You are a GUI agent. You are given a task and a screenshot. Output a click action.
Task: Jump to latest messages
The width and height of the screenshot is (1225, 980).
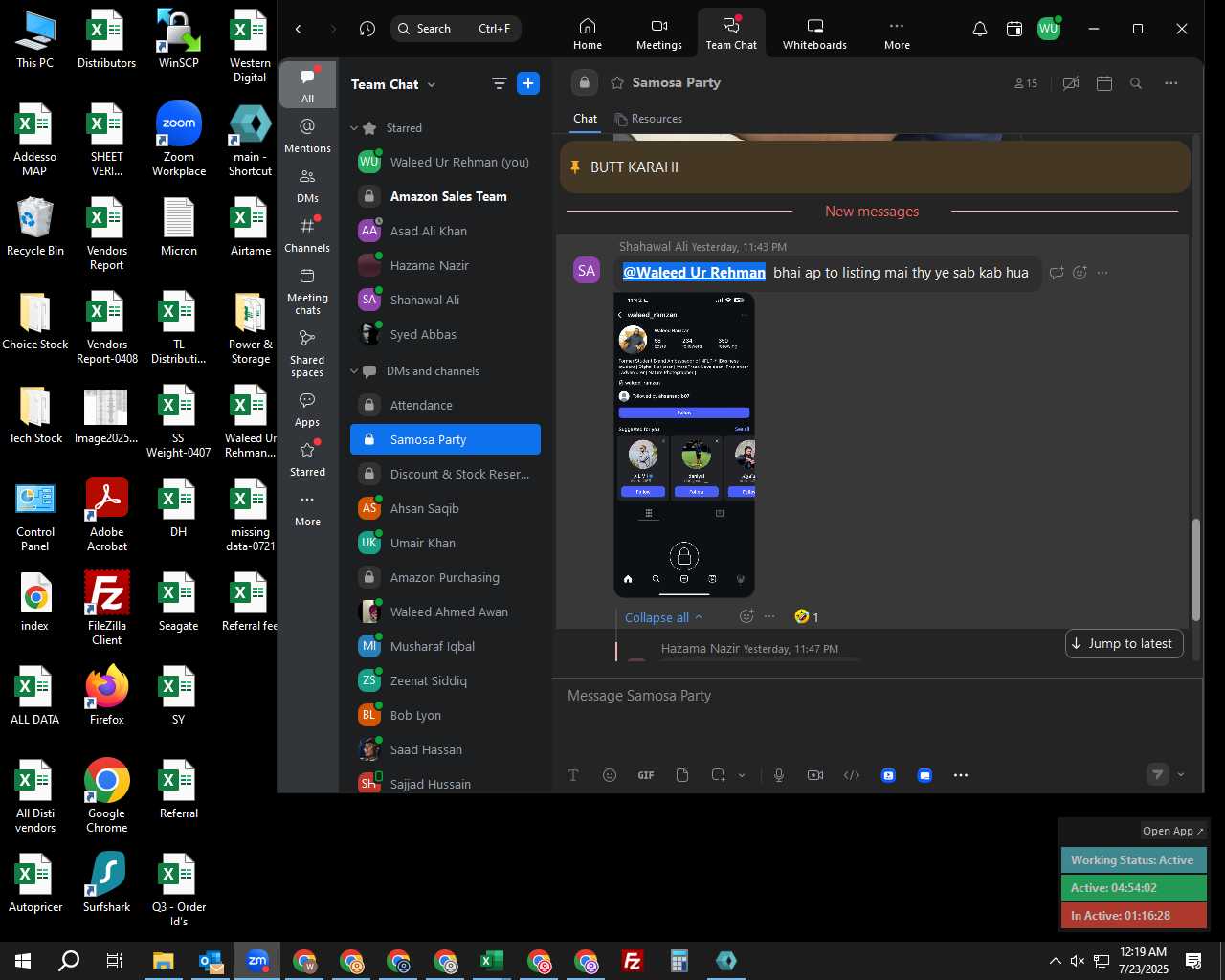coord(1125,644)
